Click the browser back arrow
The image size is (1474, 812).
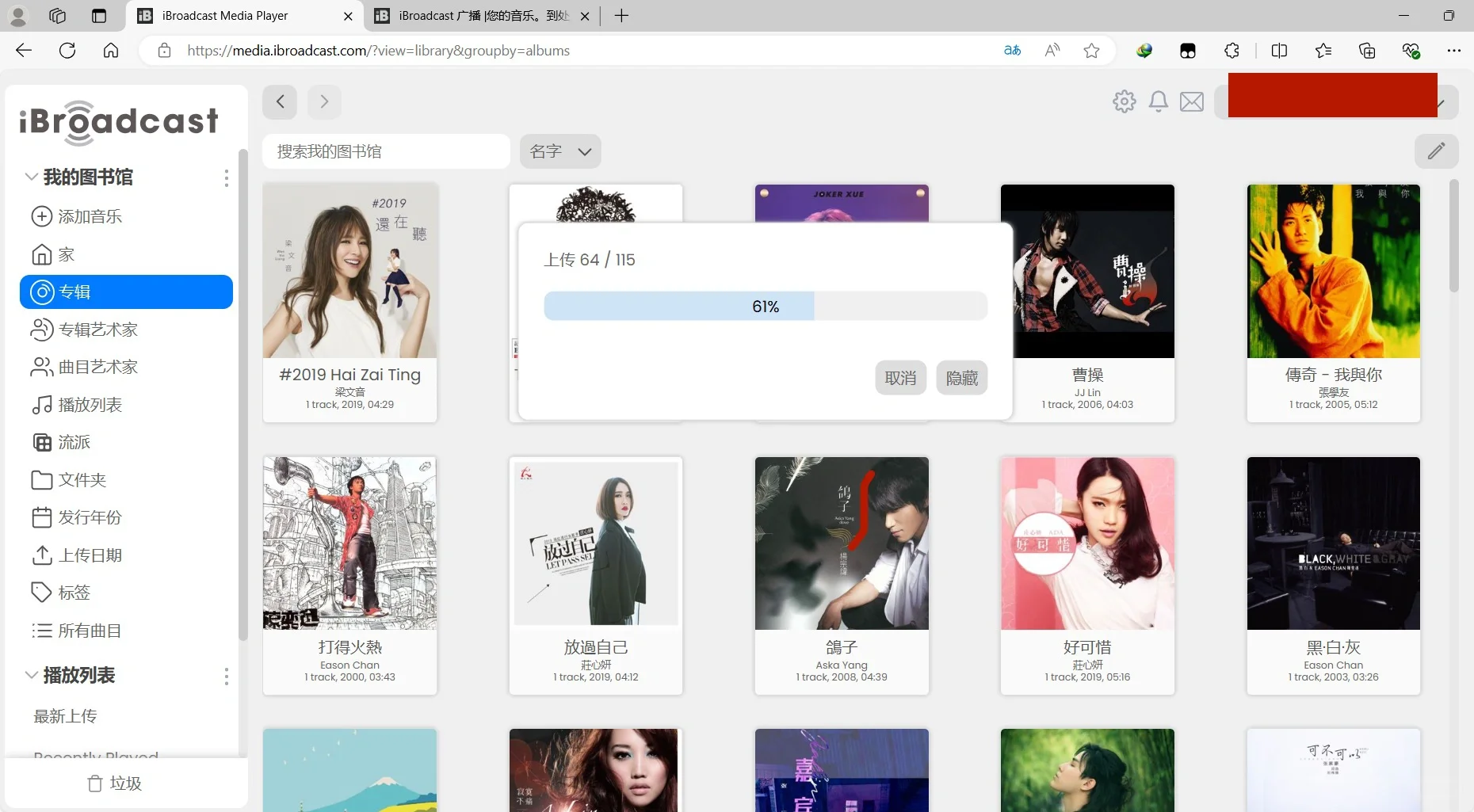[24, 51]
